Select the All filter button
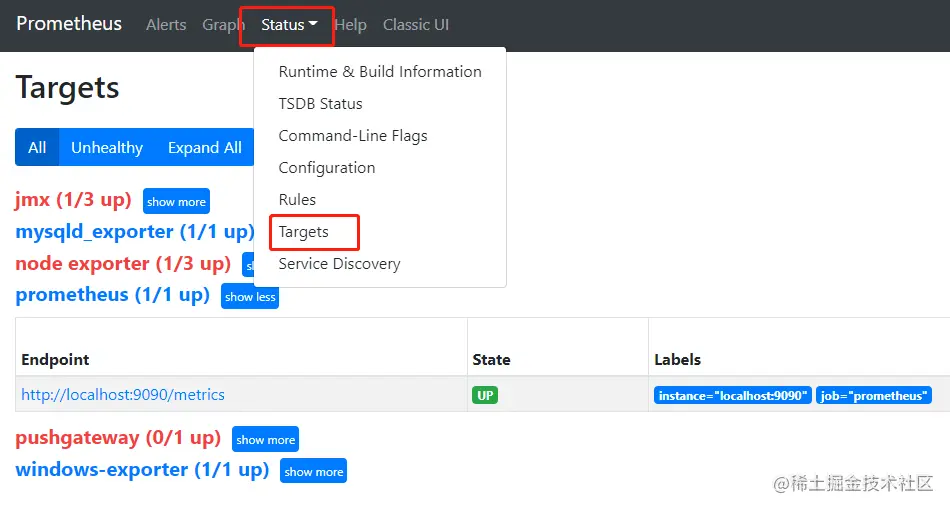Image resolution: width=950 pixels, height=510 pixels. point(37,147)
